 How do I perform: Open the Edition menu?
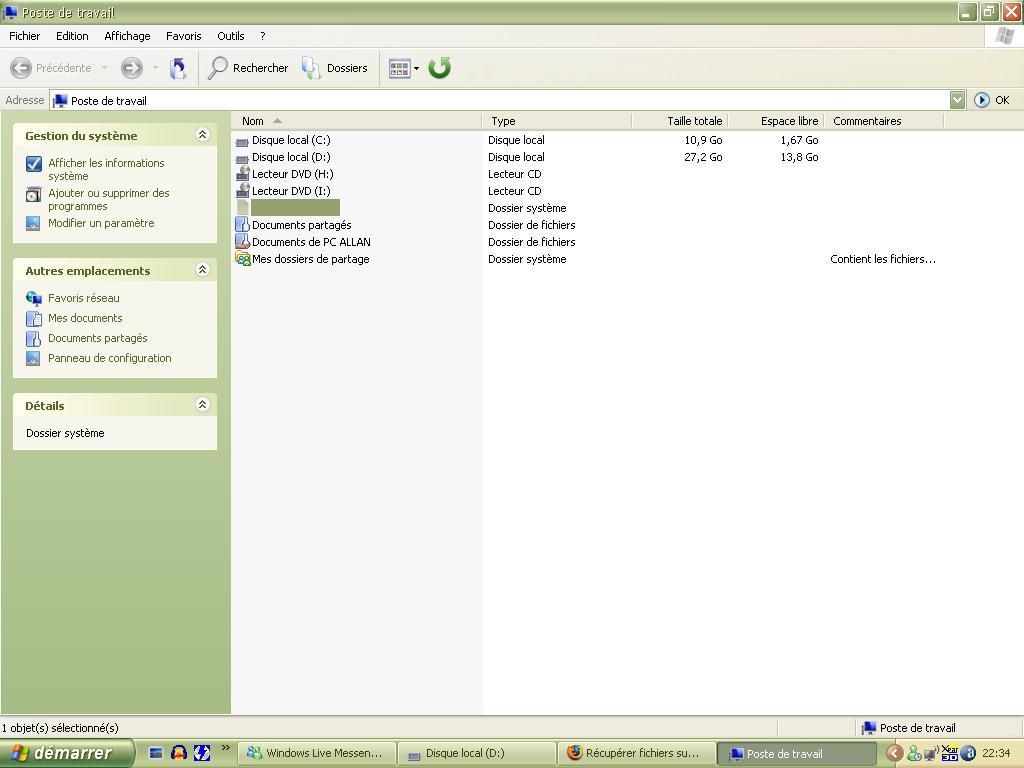[x=72, y=36]
